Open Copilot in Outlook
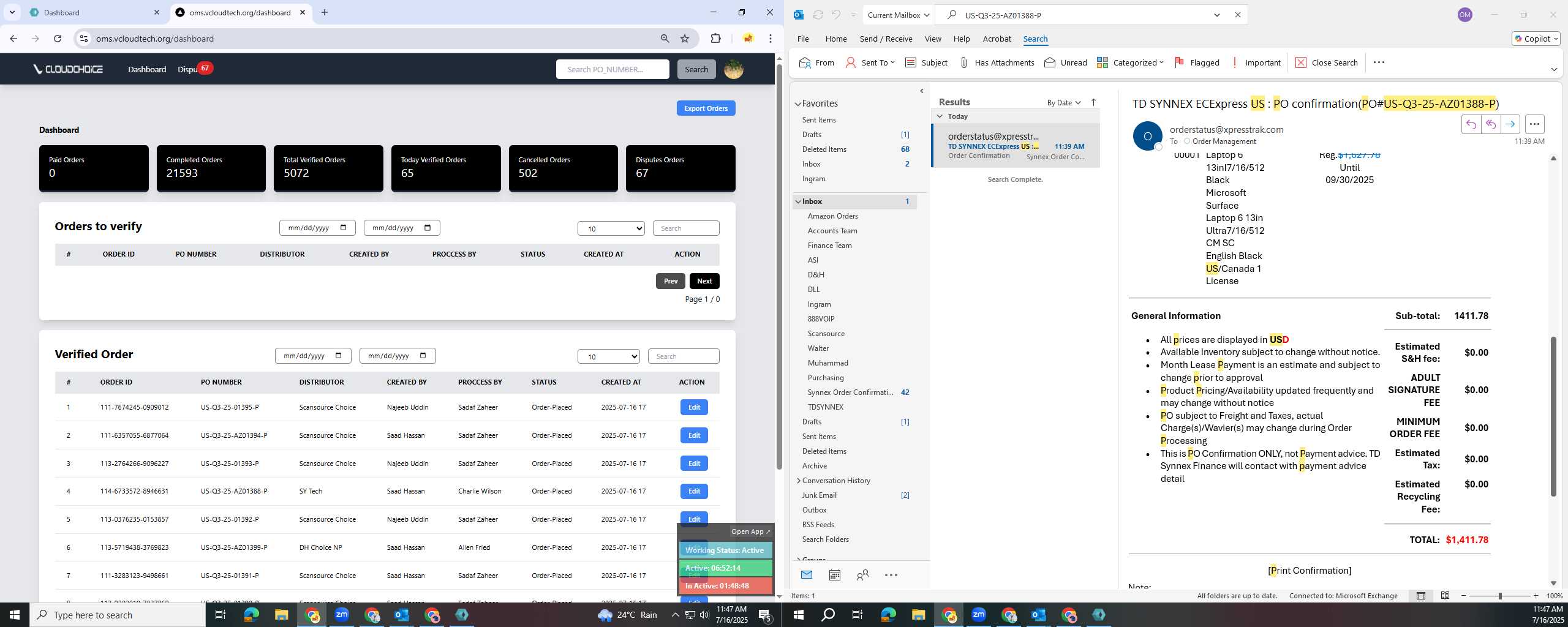Image resolution: width=1568 pixels, height=627 pixels. [1536, 39]
